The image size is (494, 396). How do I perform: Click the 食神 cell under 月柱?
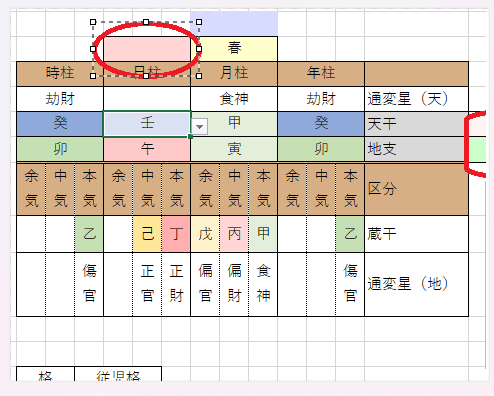234,99
